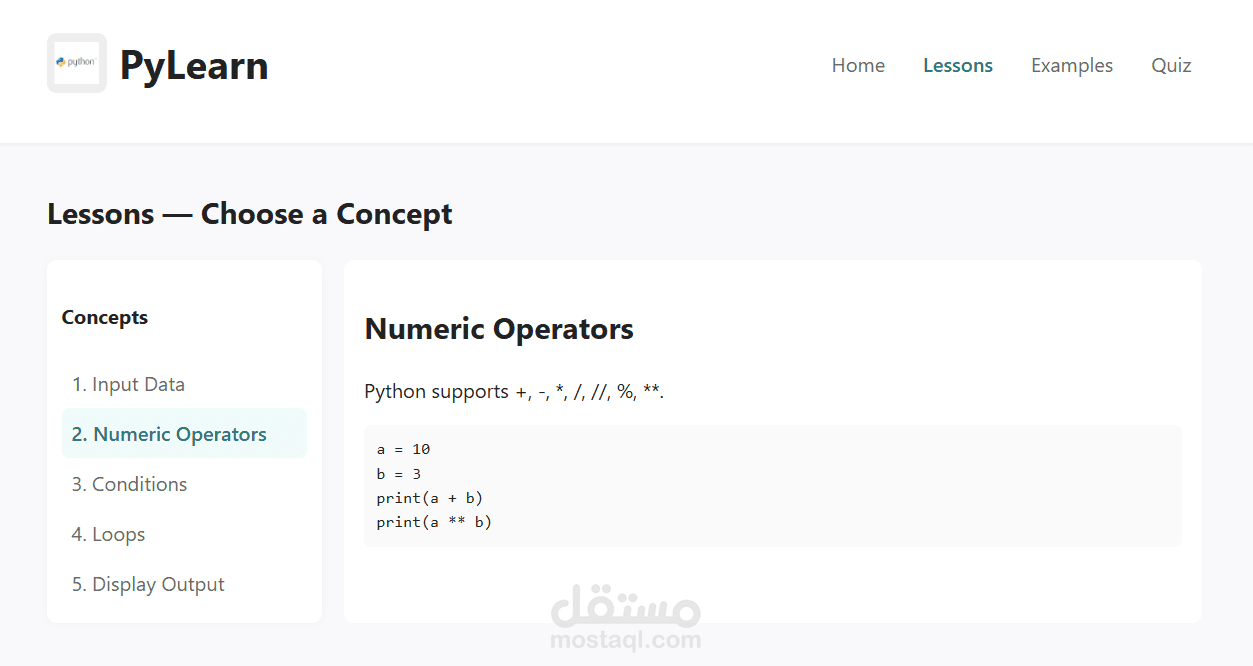
Task: Select the active Lessons nav item
Action: click(957, 65)
